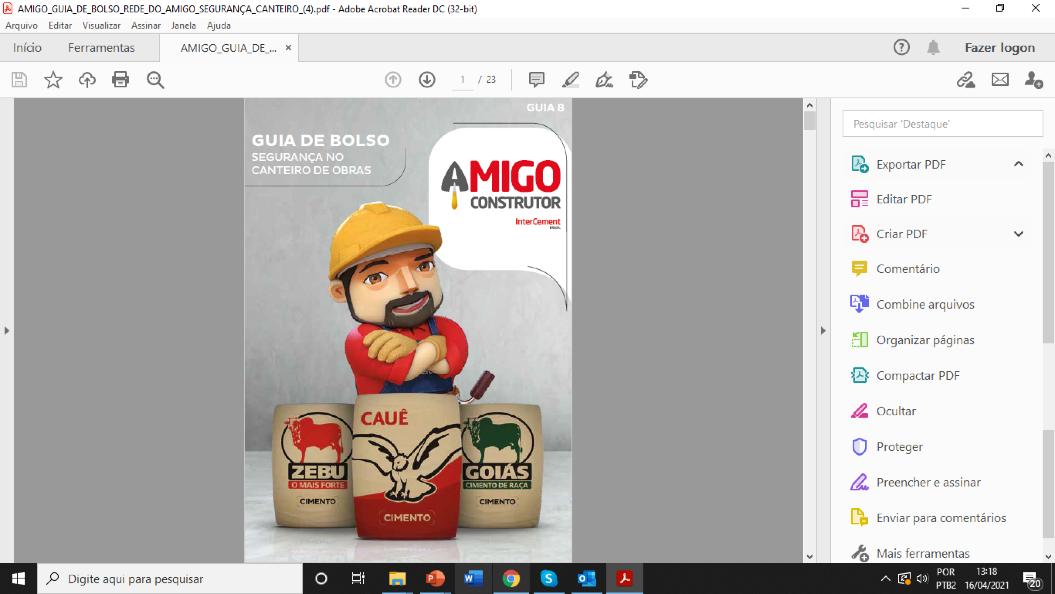Image resolution: width=1055 pixels, height=594 pixels.
Task: Open the Assinar menu
Action: tap(146, 26)
